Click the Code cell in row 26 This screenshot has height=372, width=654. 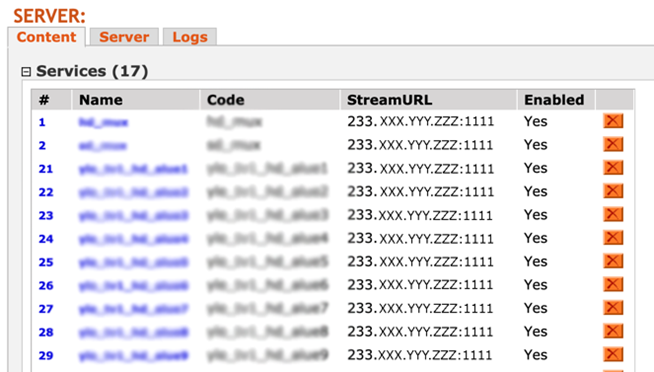click(268, 285)
